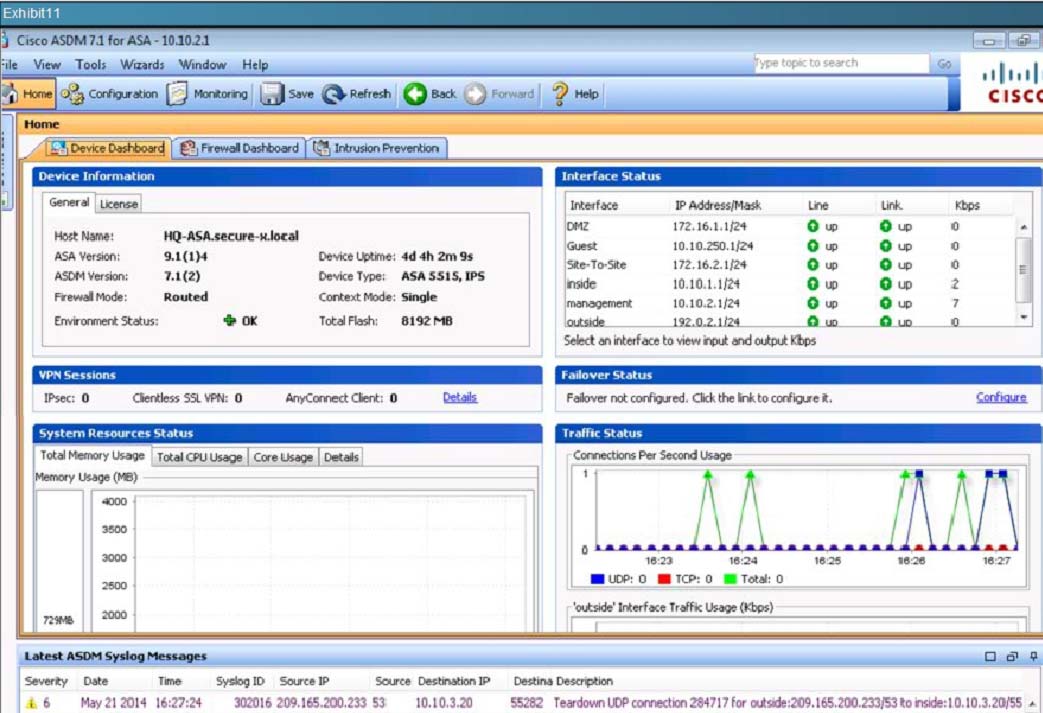The height and width of the screenshot is (713, 1043).
Task: Click the Cisco logo
Action: point(1011,83)
